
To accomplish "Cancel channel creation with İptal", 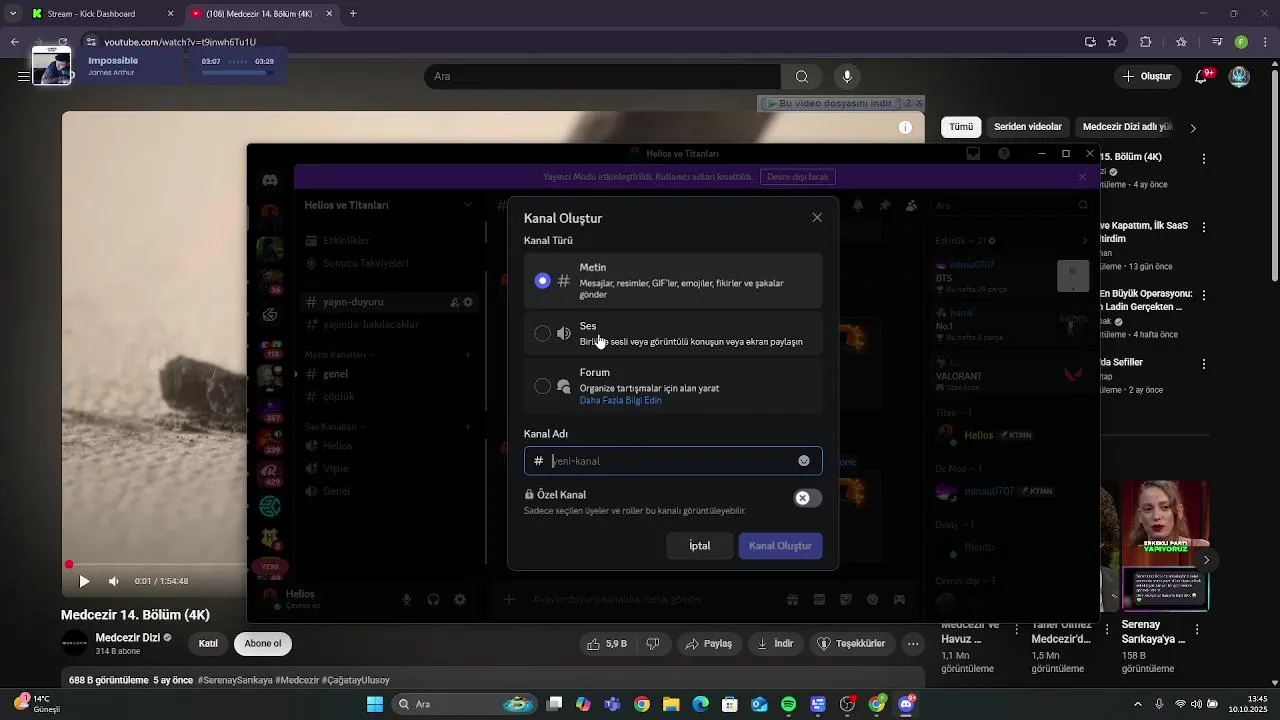I will click(700, 546).
